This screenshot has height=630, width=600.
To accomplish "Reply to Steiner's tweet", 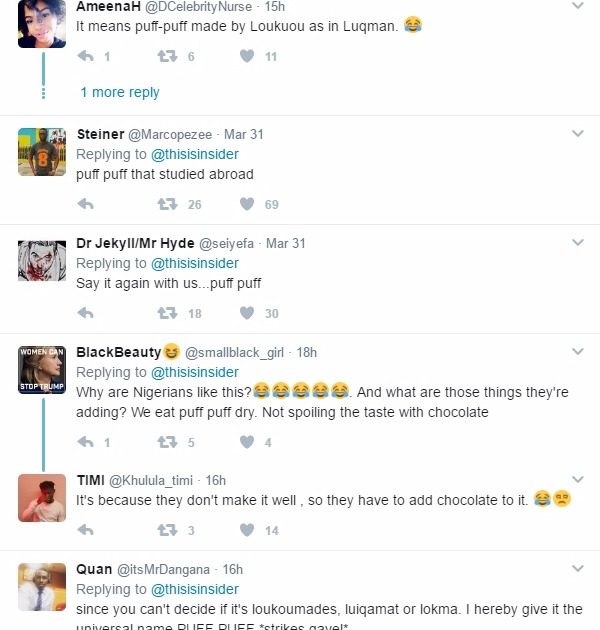I will 86,205.
